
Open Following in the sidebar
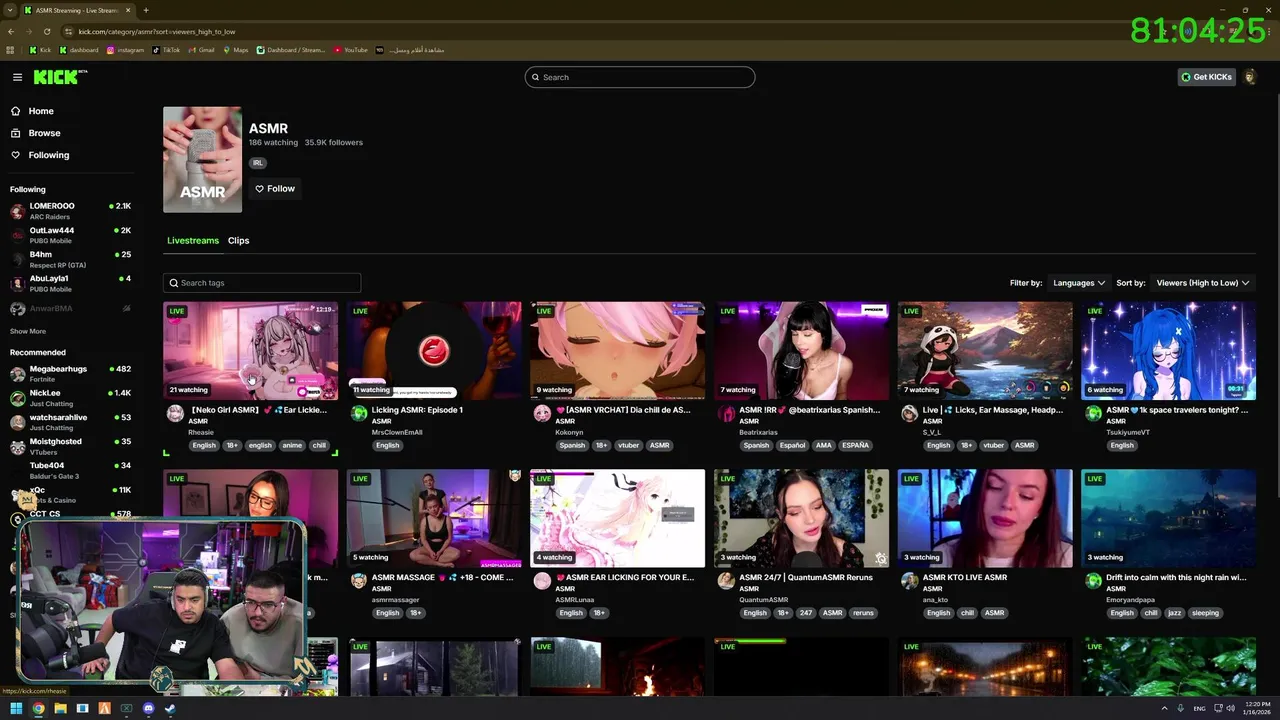tap(49, 155)
